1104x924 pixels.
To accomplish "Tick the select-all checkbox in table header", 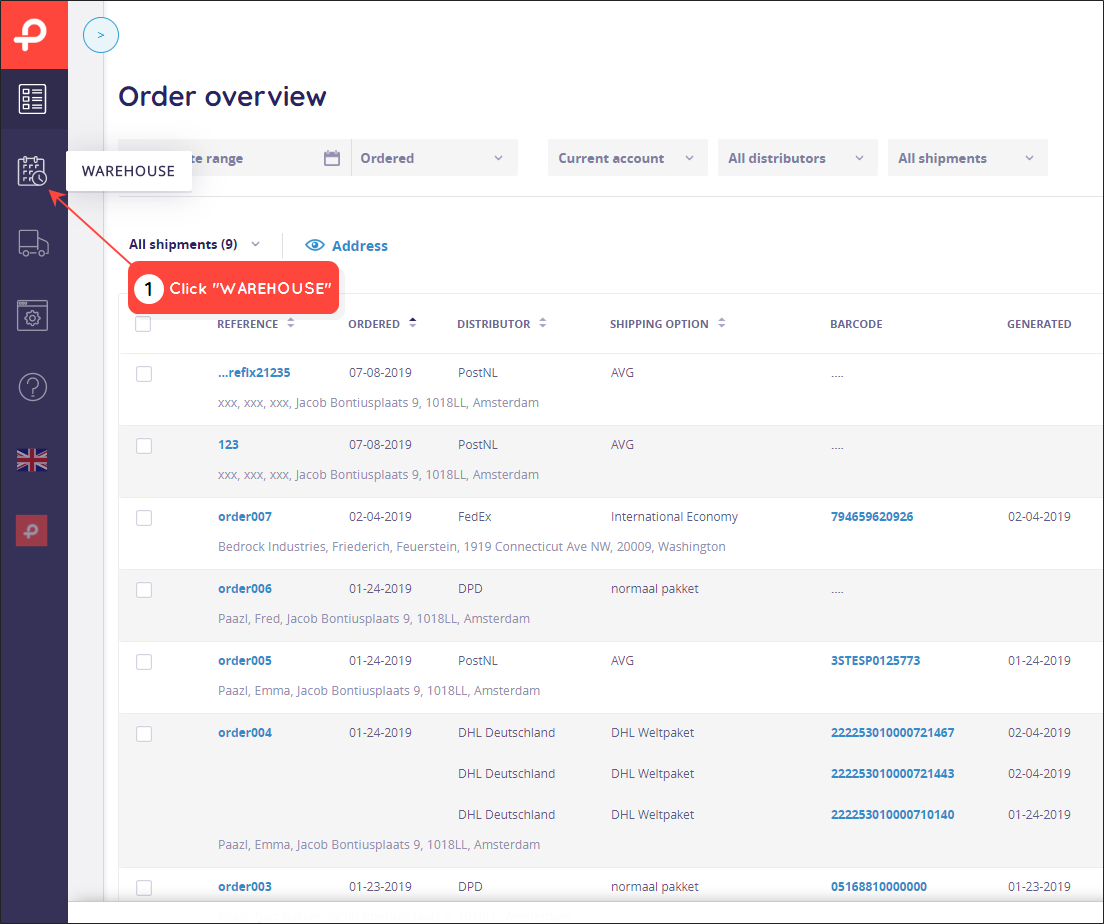I will coord(143,324).
